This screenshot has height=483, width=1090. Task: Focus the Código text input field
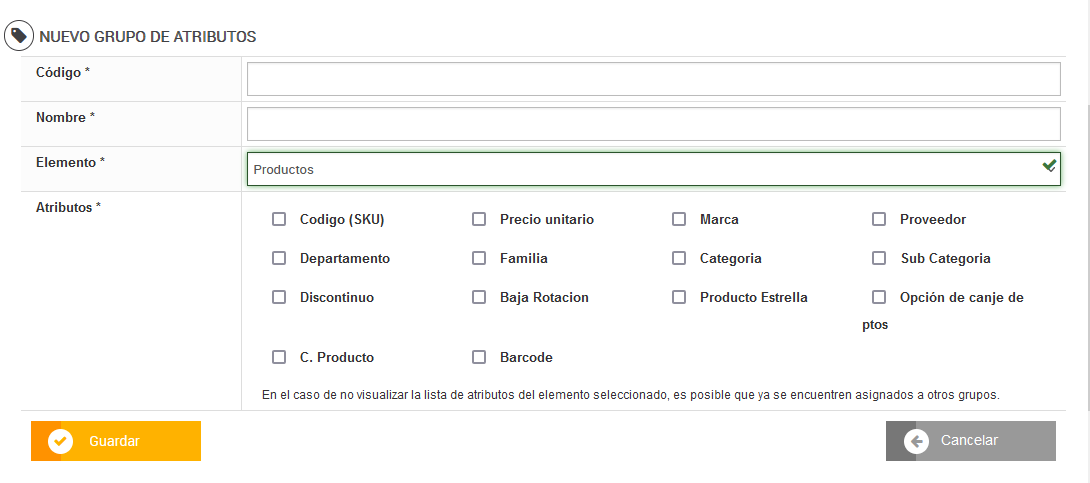pos(653,79)
